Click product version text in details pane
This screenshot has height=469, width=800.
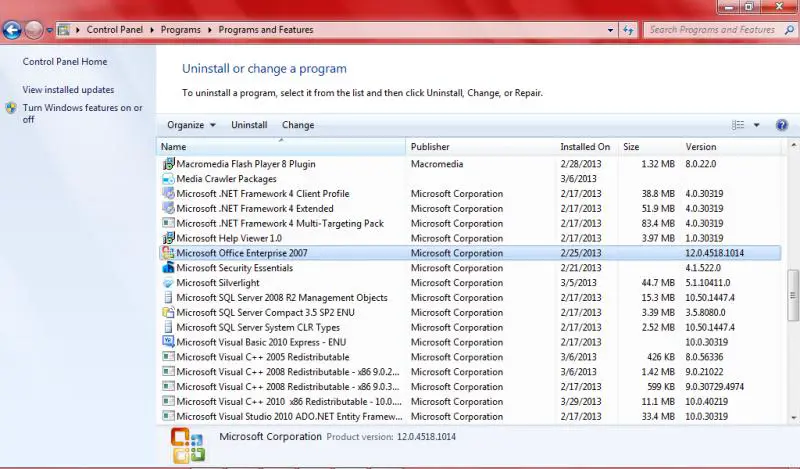(391, 437)
